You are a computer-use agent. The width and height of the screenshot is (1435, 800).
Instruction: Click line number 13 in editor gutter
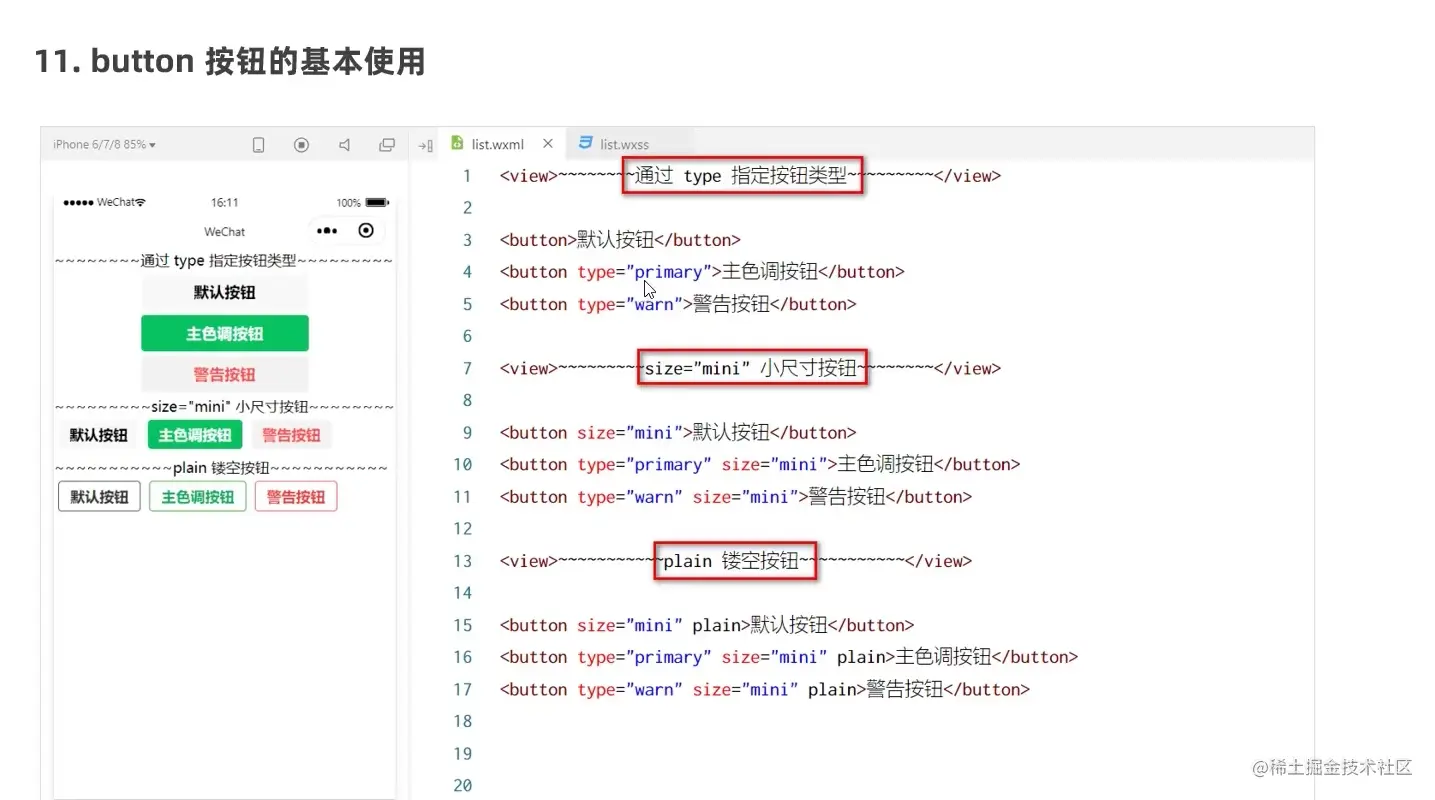point(462,561)
